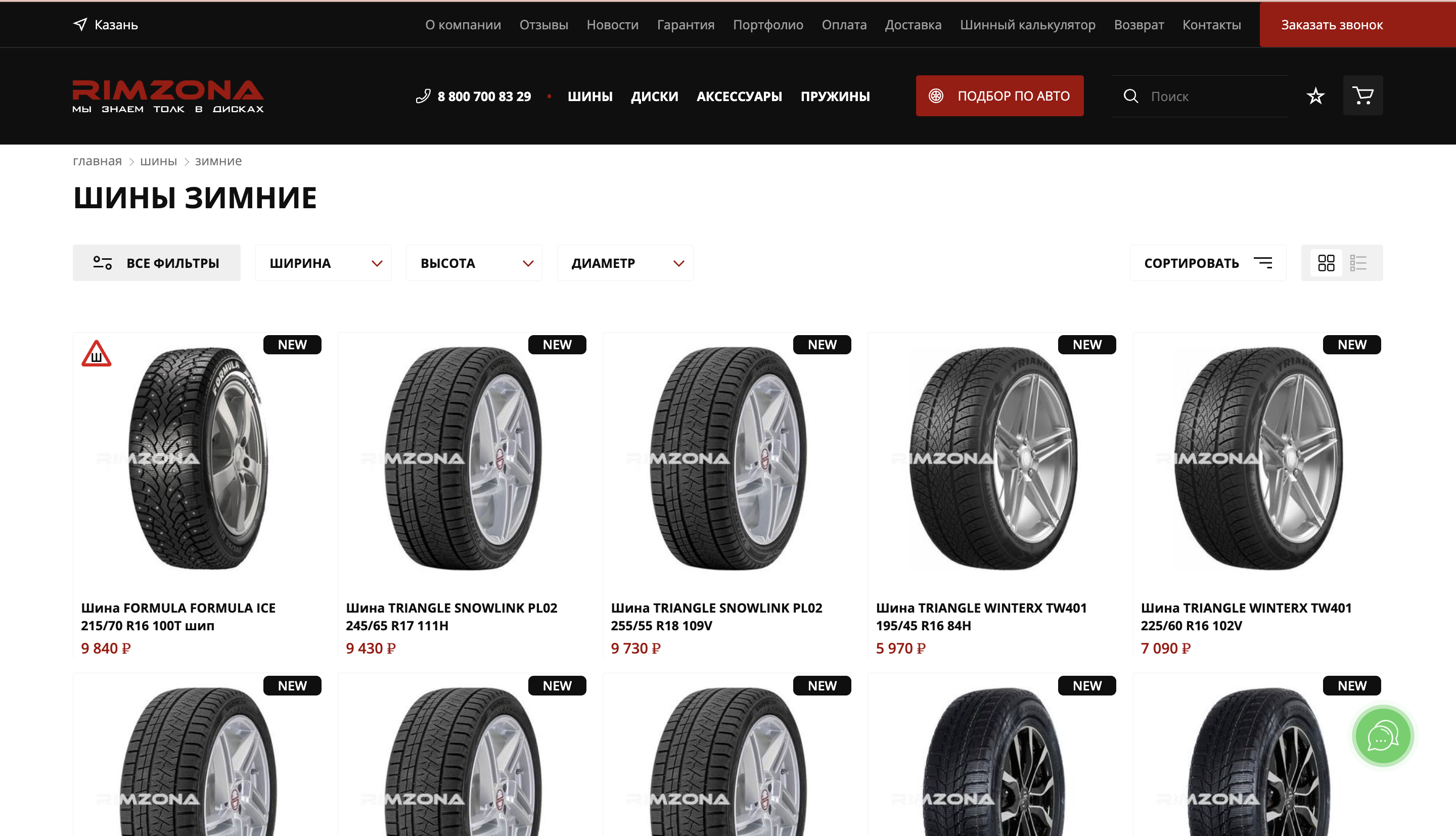This screenshot has height=836, width=1456.
Task: Open the СОРТИРОВАТЬ sorting control
Action: [1208, 263]
